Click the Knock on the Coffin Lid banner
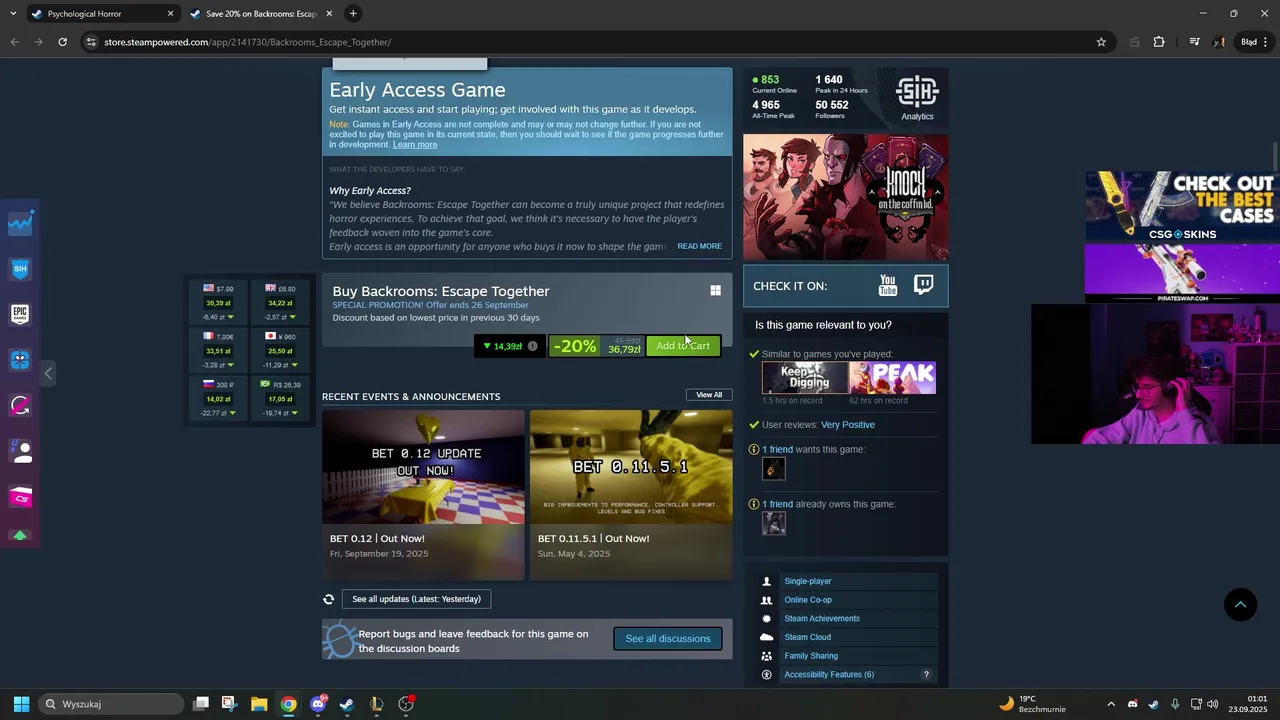 coord(846,197)
